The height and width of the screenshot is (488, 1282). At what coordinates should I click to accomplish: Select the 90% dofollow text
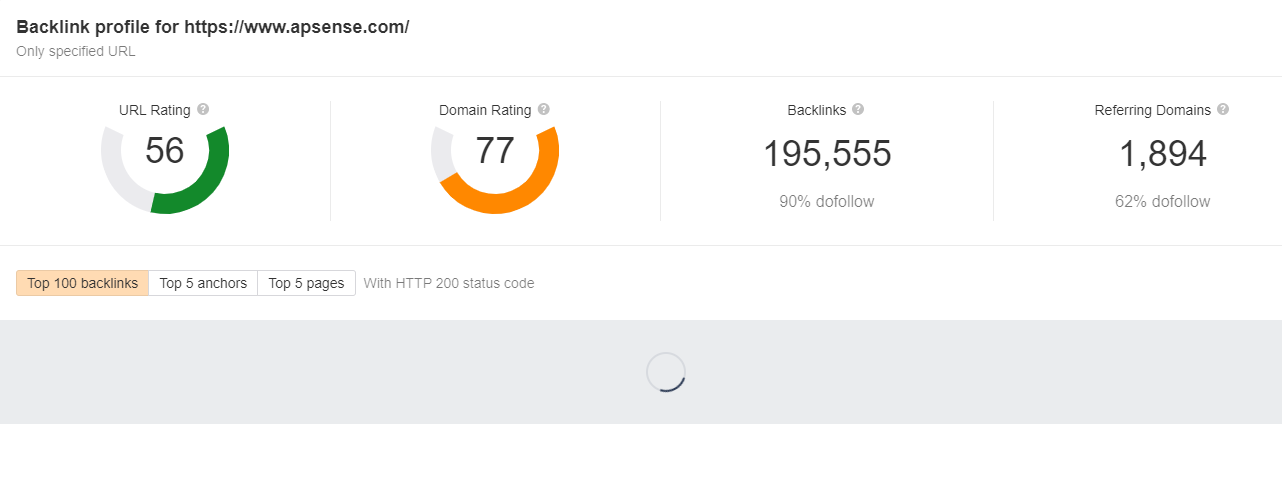[827, 202]
